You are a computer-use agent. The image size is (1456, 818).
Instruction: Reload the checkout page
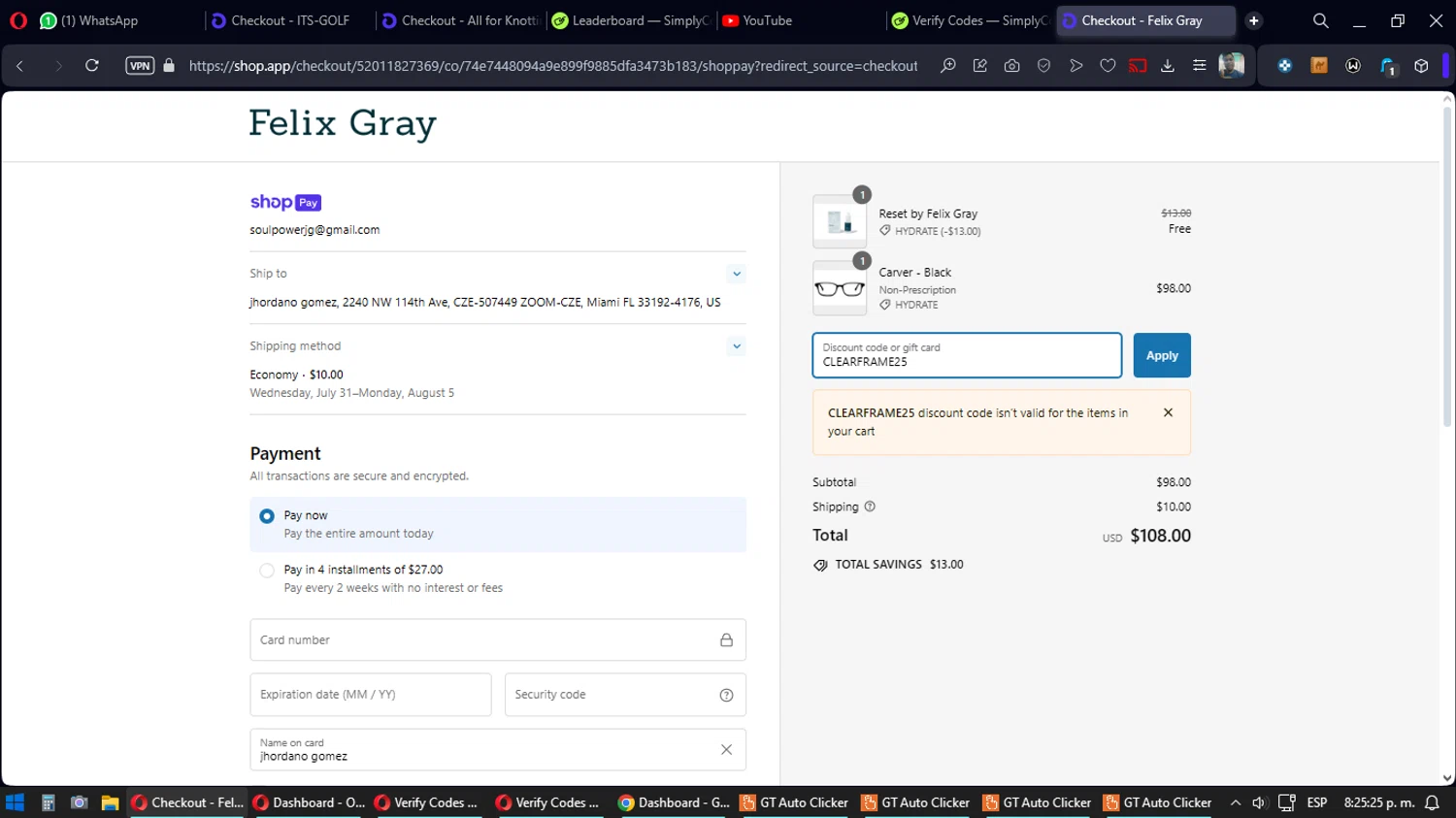pos(92,66)
